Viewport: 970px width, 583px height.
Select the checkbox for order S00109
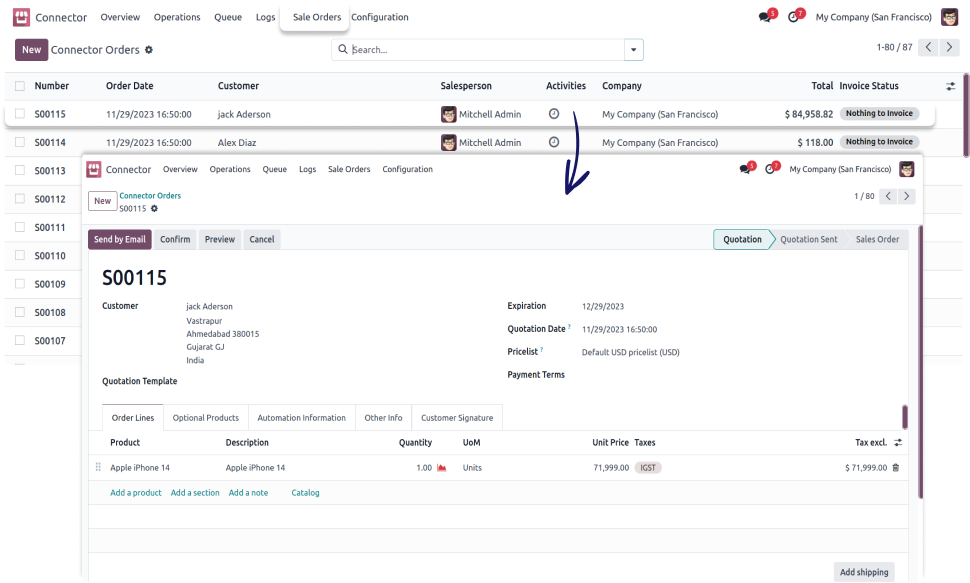tap(20, 283)
